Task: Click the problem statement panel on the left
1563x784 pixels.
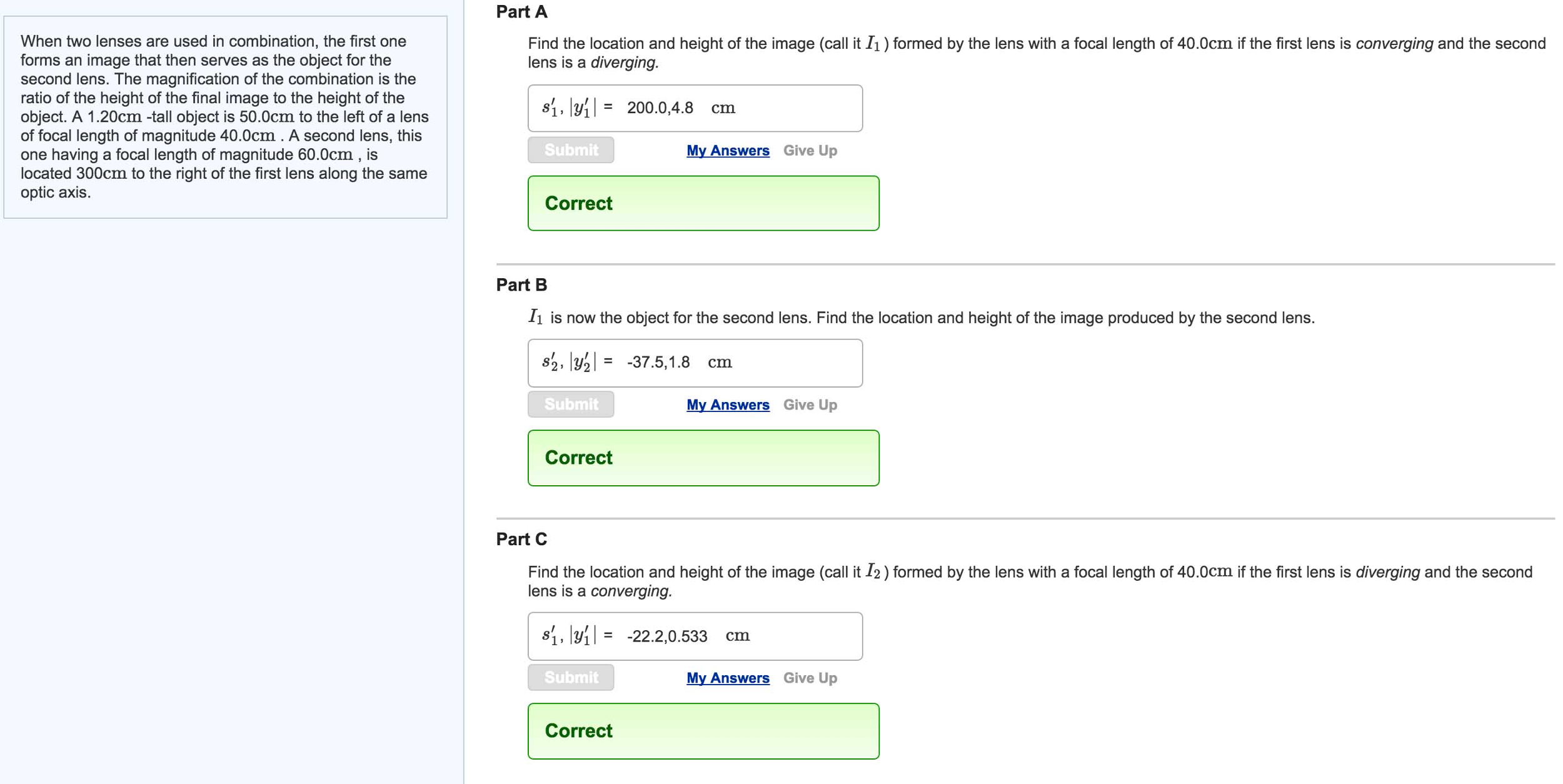Action: click(225, 119)
